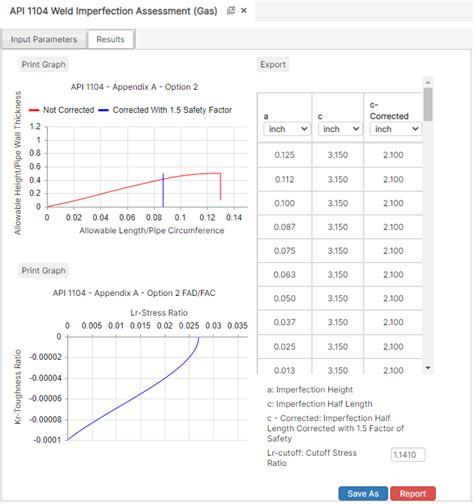
Task: Close the API 1104 assessment panel
Action: pyautogui.click(x=244, y=11)
